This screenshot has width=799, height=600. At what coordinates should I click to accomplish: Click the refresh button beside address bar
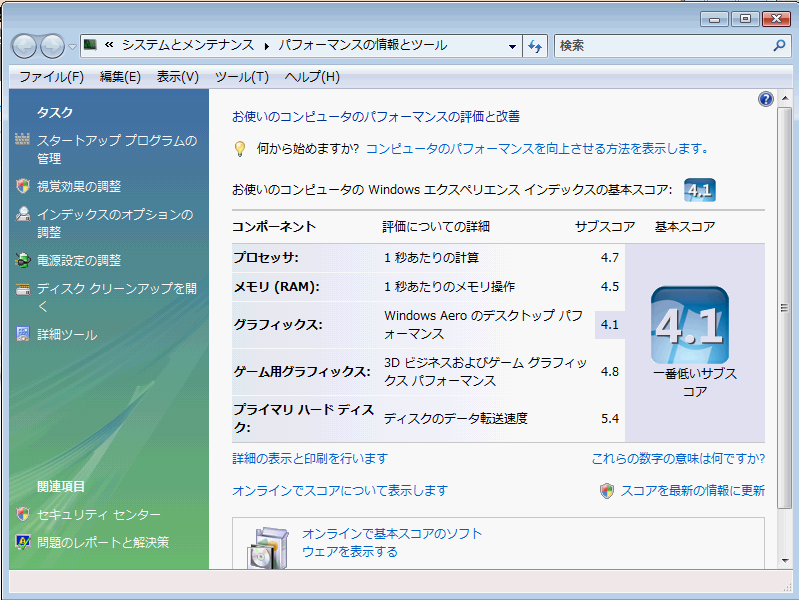tap(536, 46)
